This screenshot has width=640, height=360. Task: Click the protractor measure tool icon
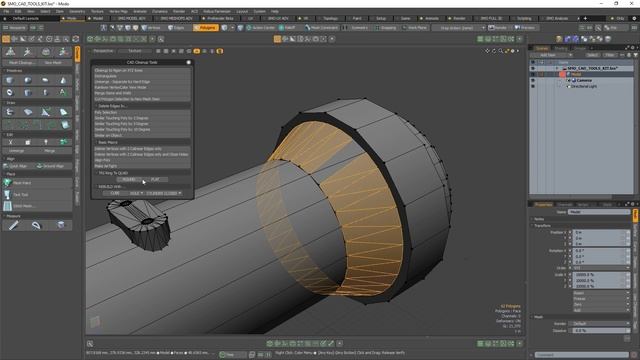(36, 225)
